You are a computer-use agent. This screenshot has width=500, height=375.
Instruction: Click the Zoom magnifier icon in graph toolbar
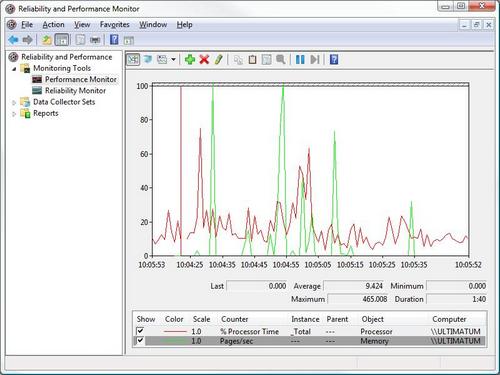(x=281, y=60)
